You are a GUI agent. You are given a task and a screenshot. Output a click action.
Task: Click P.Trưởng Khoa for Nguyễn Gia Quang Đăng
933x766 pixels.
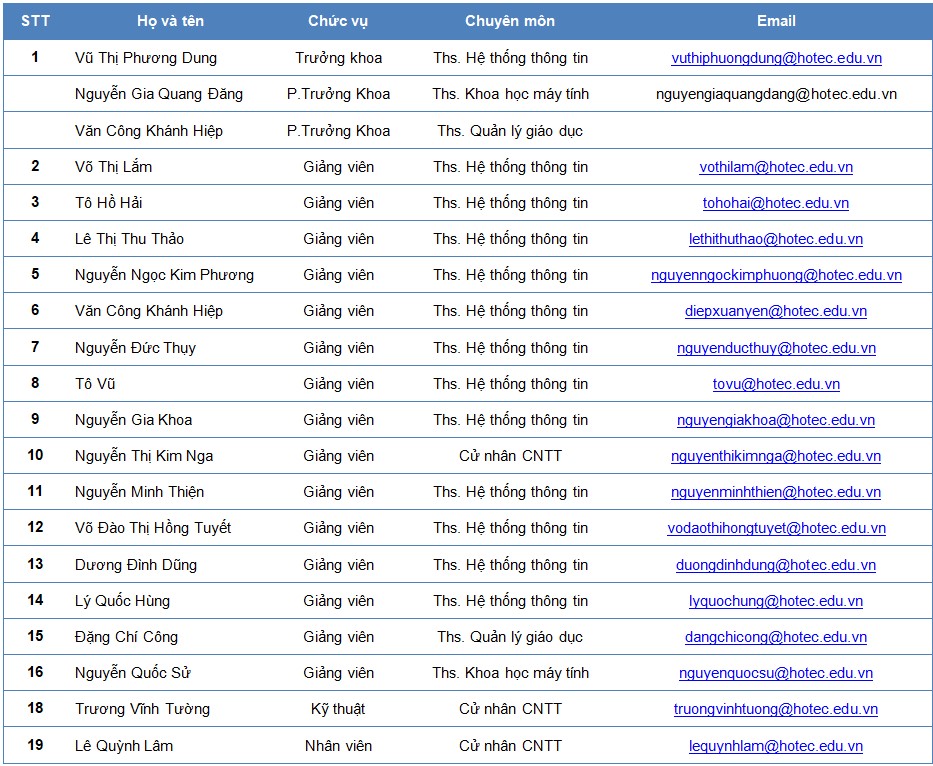(339, 94)
